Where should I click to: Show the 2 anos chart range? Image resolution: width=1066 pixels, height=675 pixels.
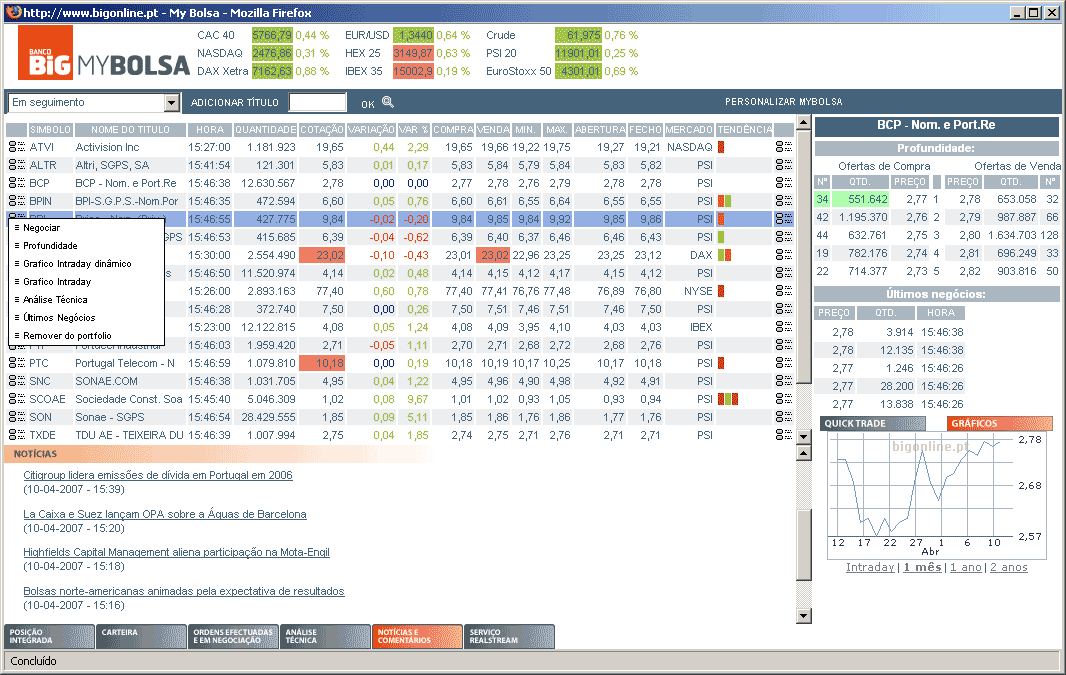(x=1009, y=567)
